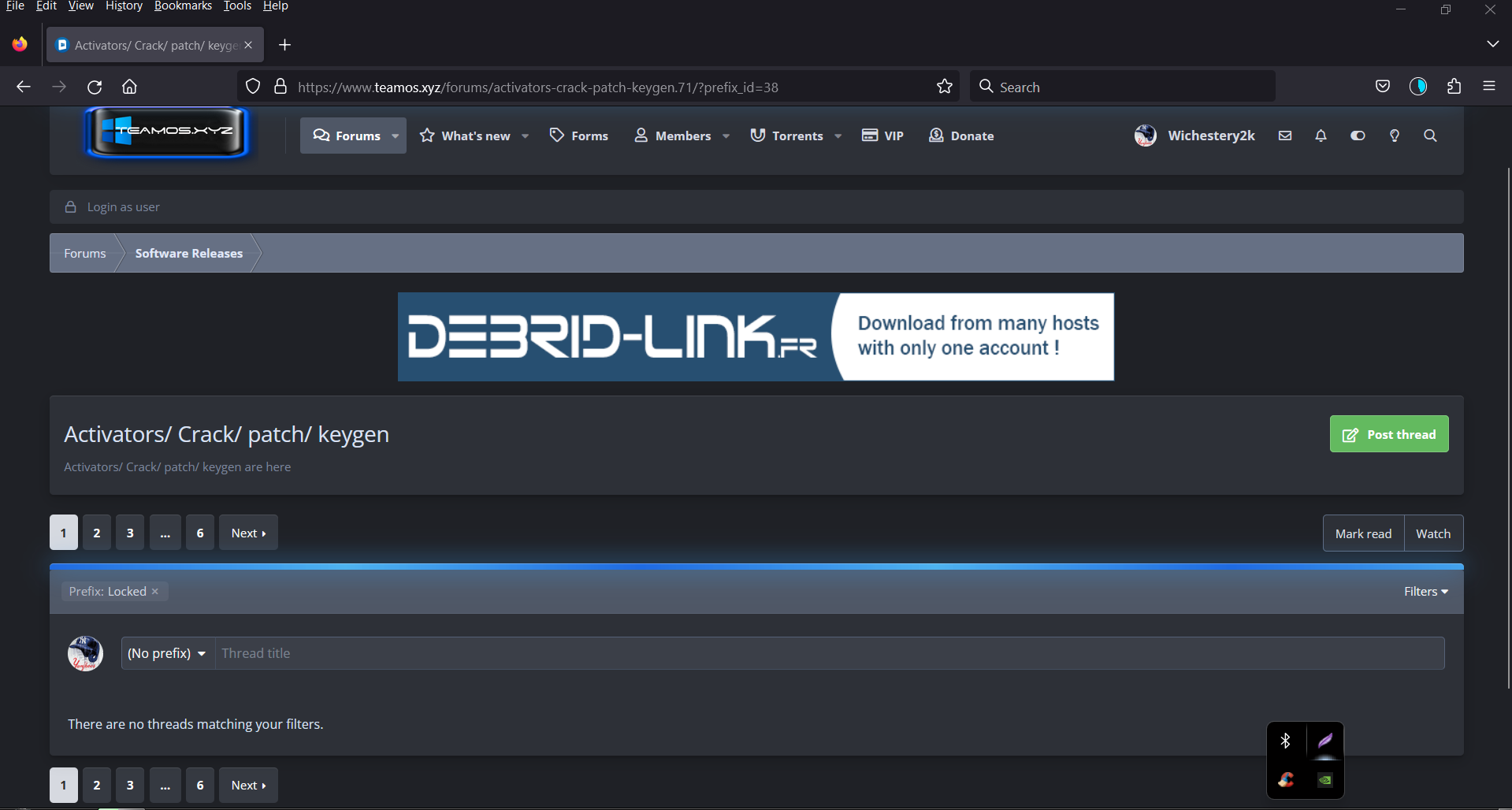Viewport: 1512px width, 810px height.
Task: Open the History menu
Action: (124, 6)
